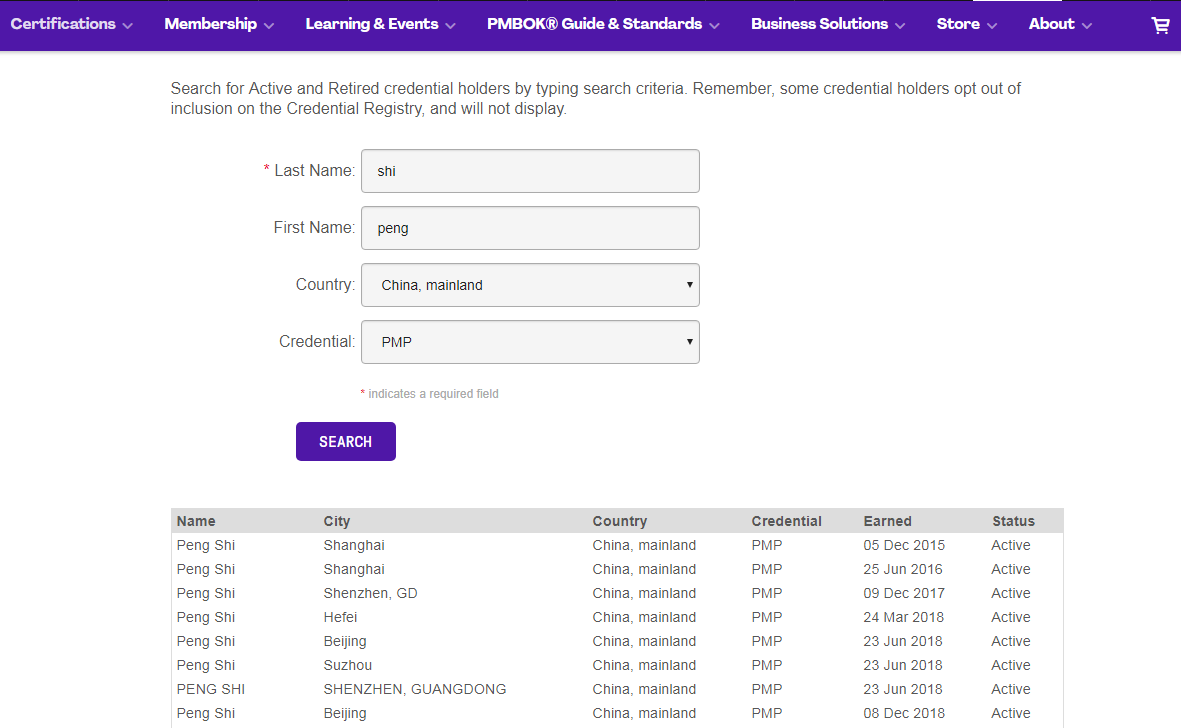
Task: Open the shopping cart icon
Action: 1160,25
